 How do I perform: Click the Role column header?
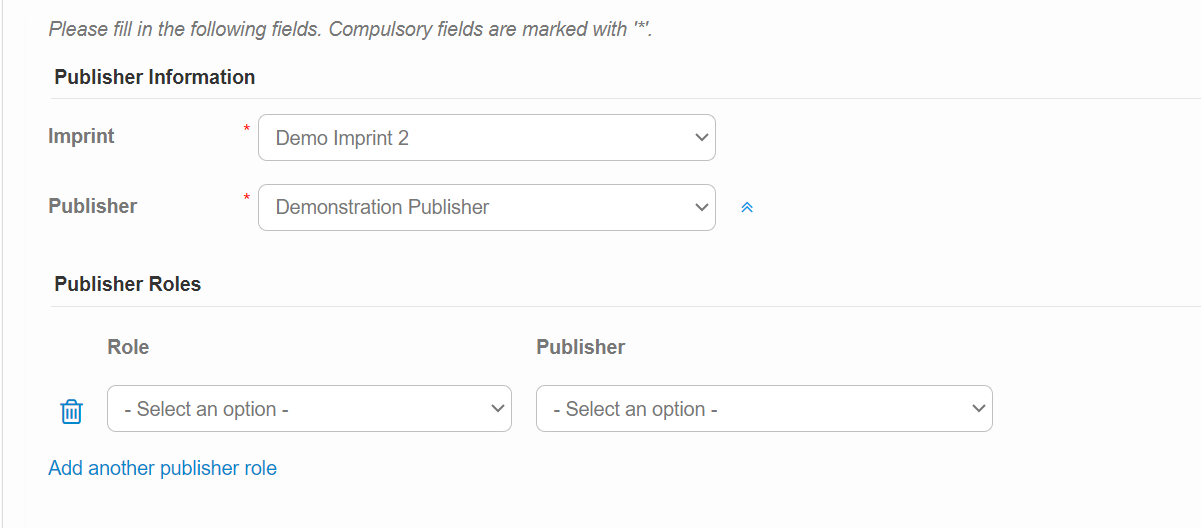pyautogui.click(x=128, y=347)
